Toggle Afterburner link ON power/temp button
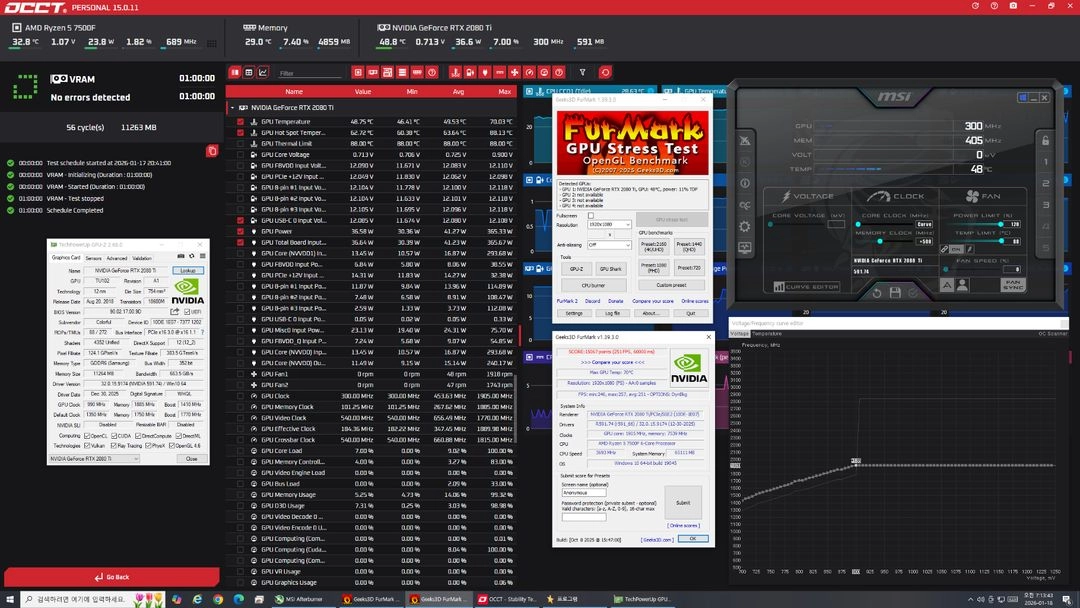This screenshot has height=608, width=1080. pyautogui.click(x=956, y=249)
